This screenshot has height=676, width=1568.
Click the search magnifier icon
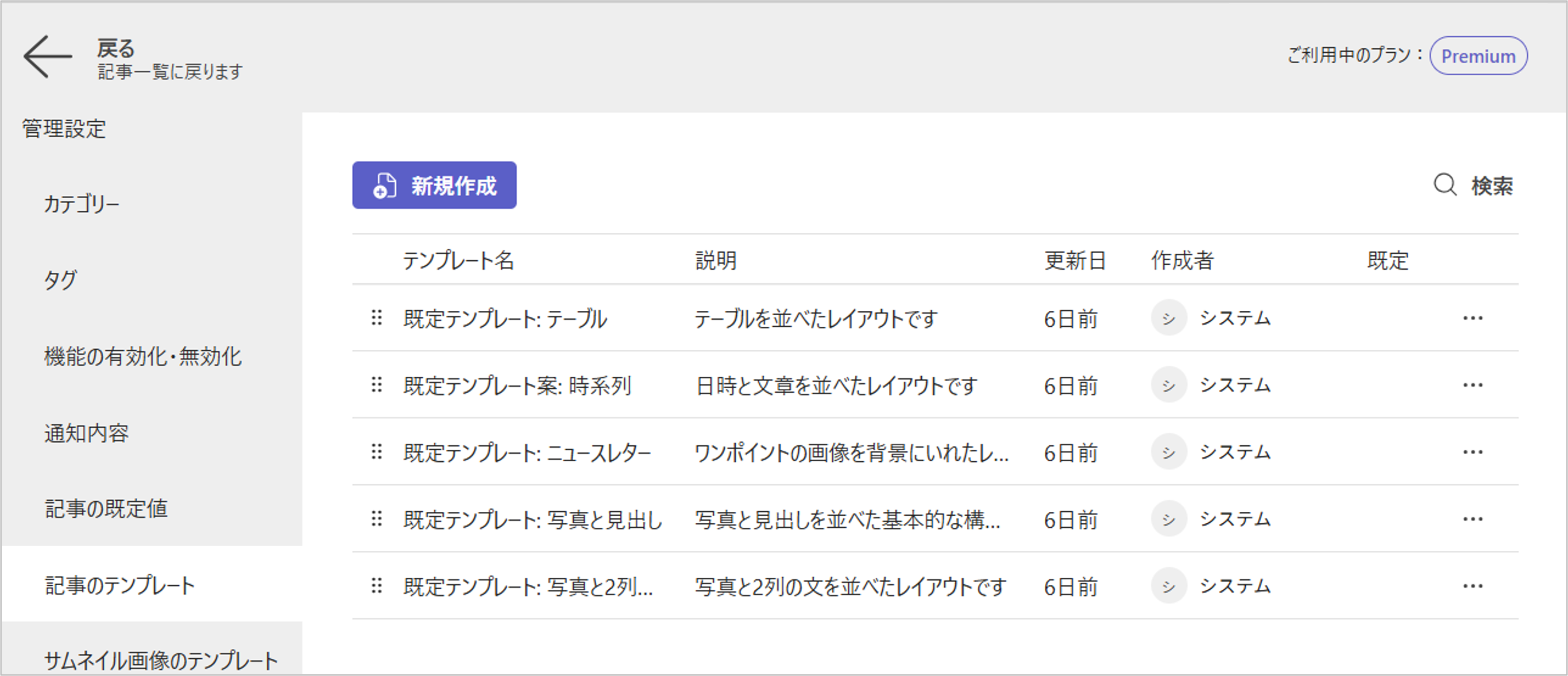1444,185
